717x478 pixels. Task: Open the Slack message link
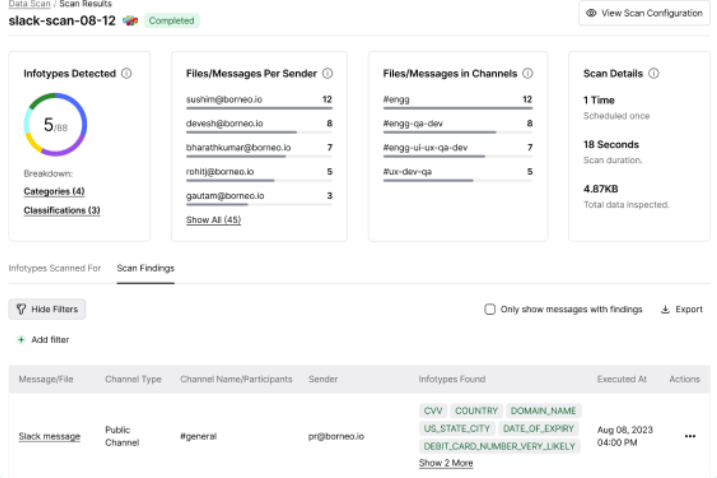49,437
